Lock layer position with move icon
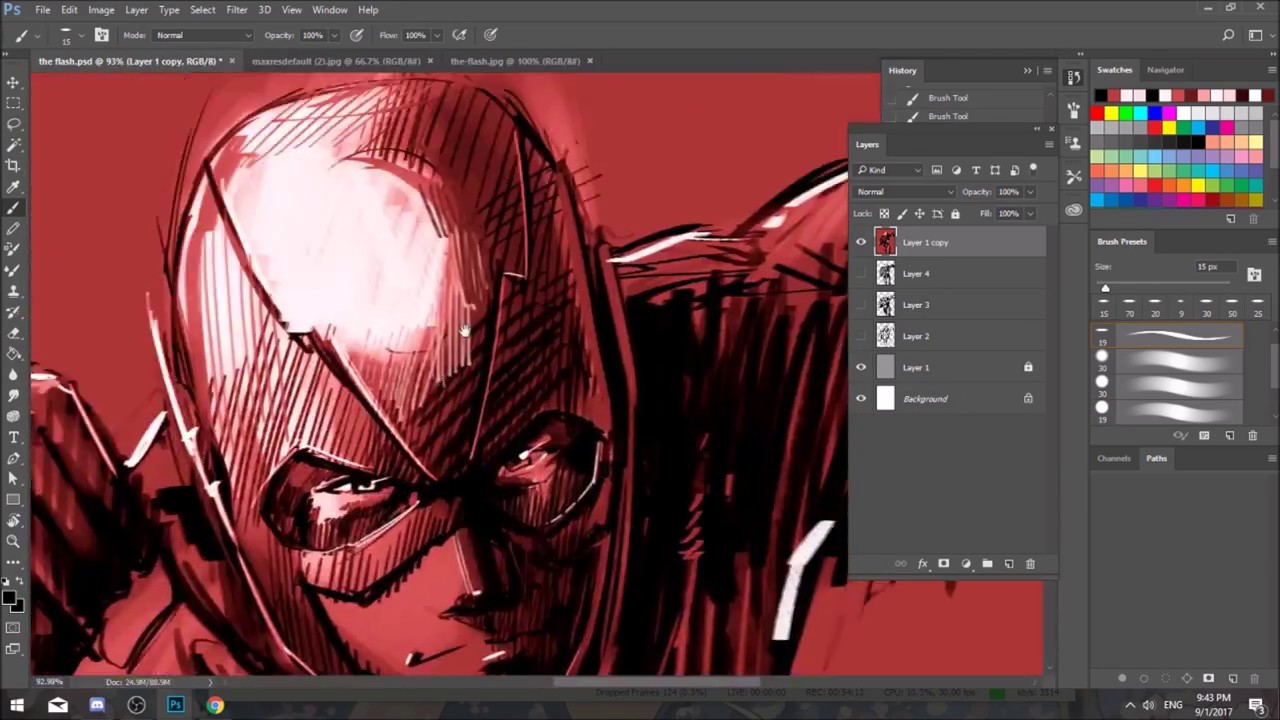The width and height of the screenshot is (1280, 720). [x=920, y=213]
